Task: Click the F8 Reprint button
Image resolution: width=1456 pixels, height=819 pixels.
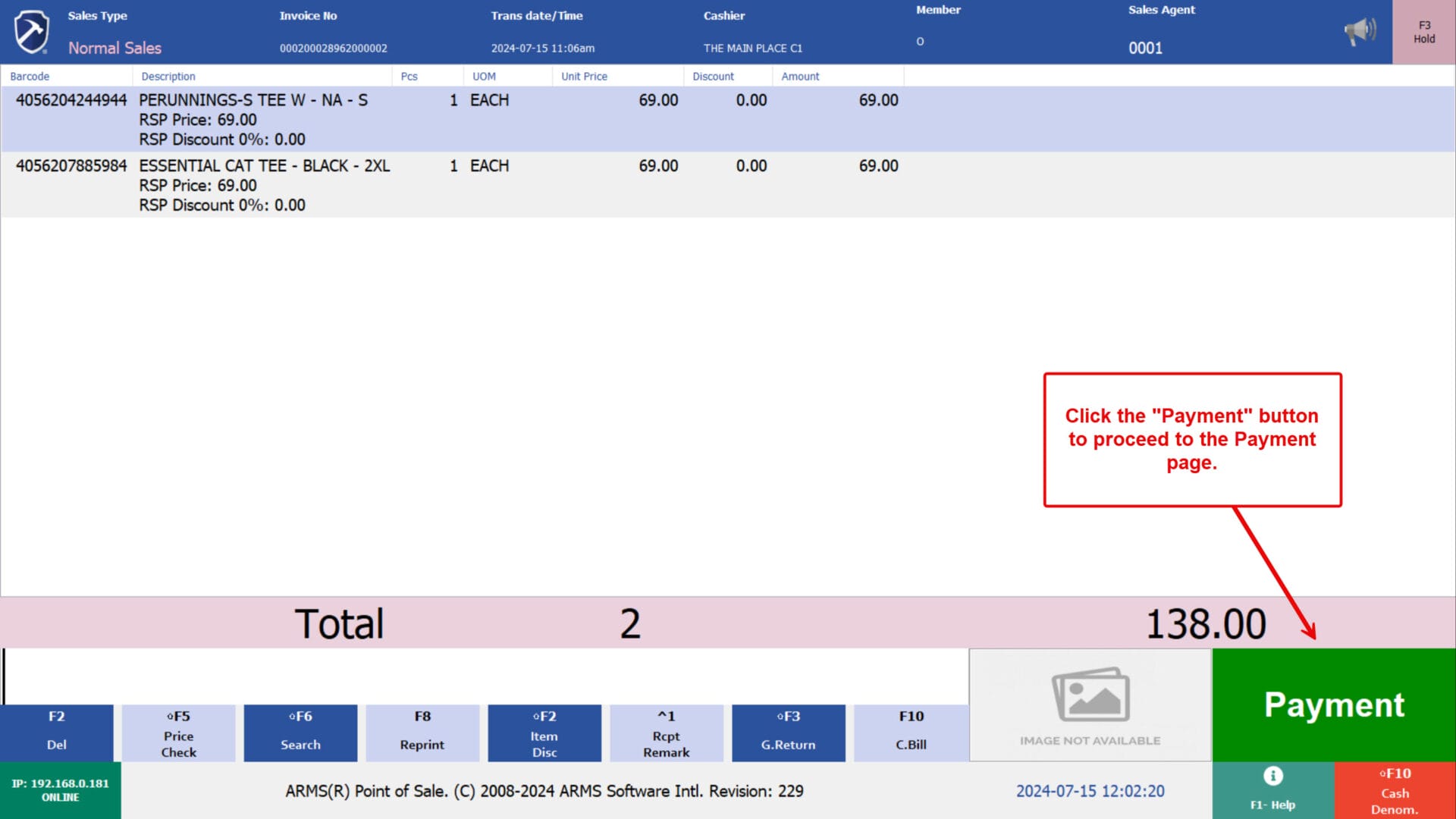Action: [x=422, y=733]
